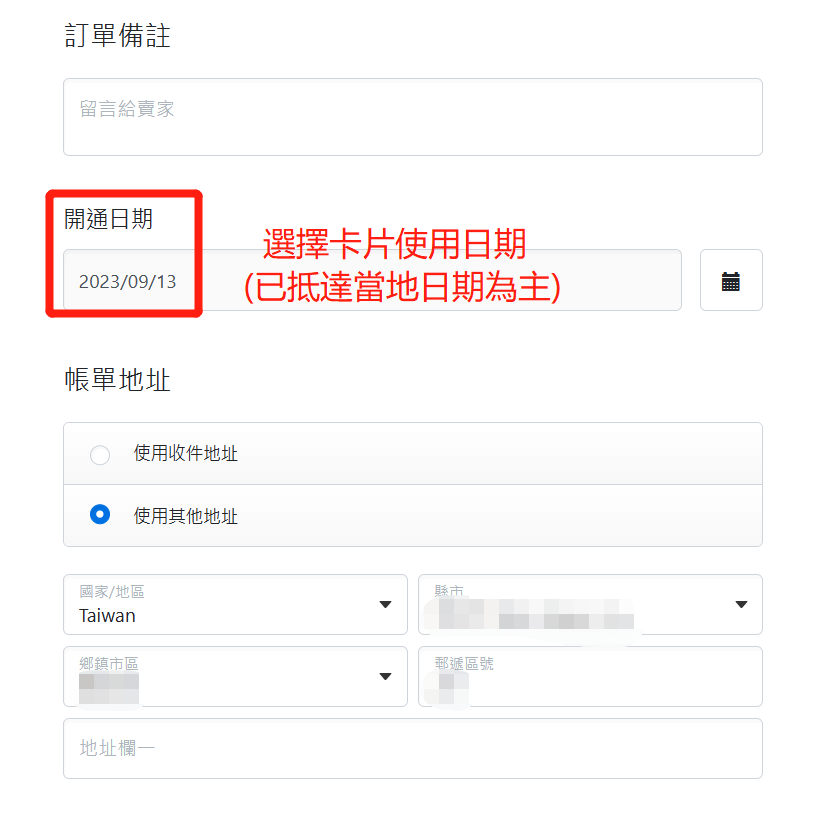832x820 pixels.
Task: Expand the 縣市 dropdown arrow
Action: tap(741, 604)
